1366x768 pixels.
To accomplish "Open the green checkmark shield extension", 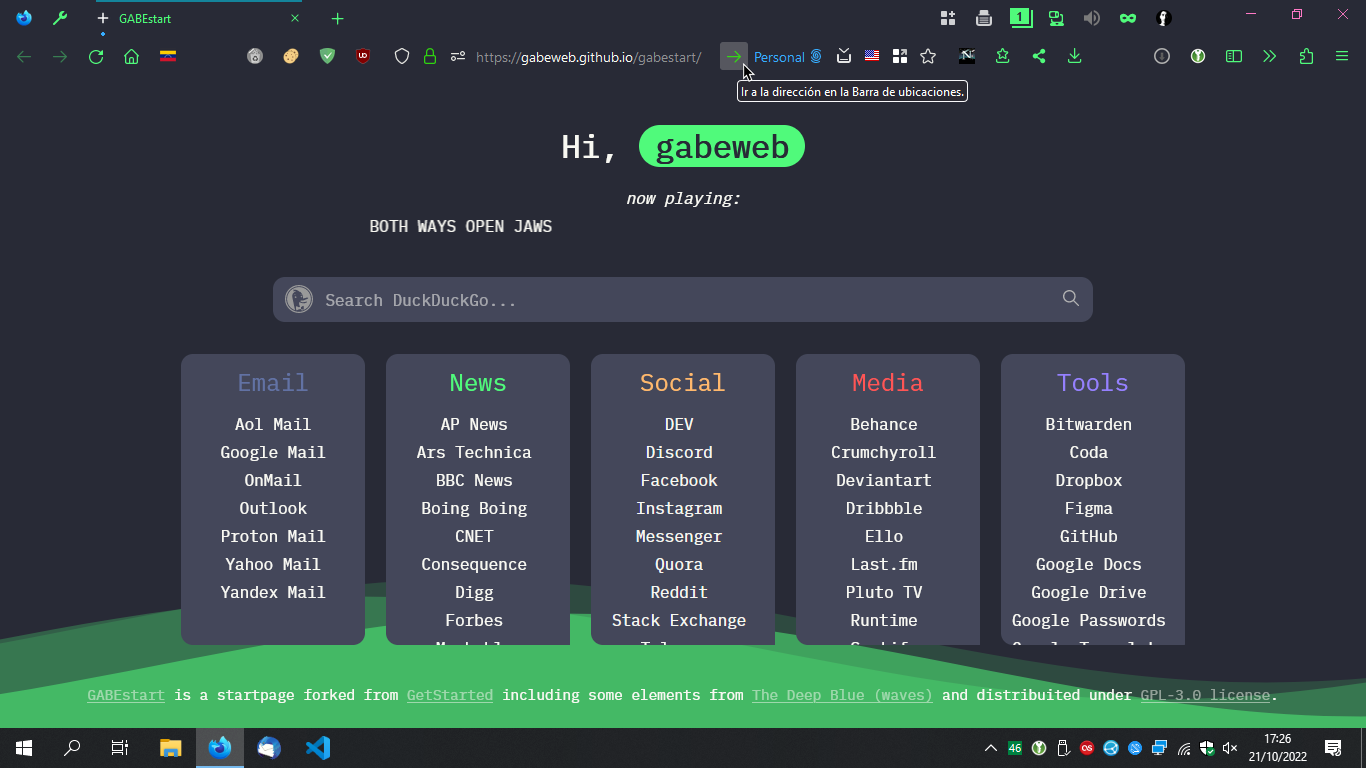I will (x=327, y=57).
